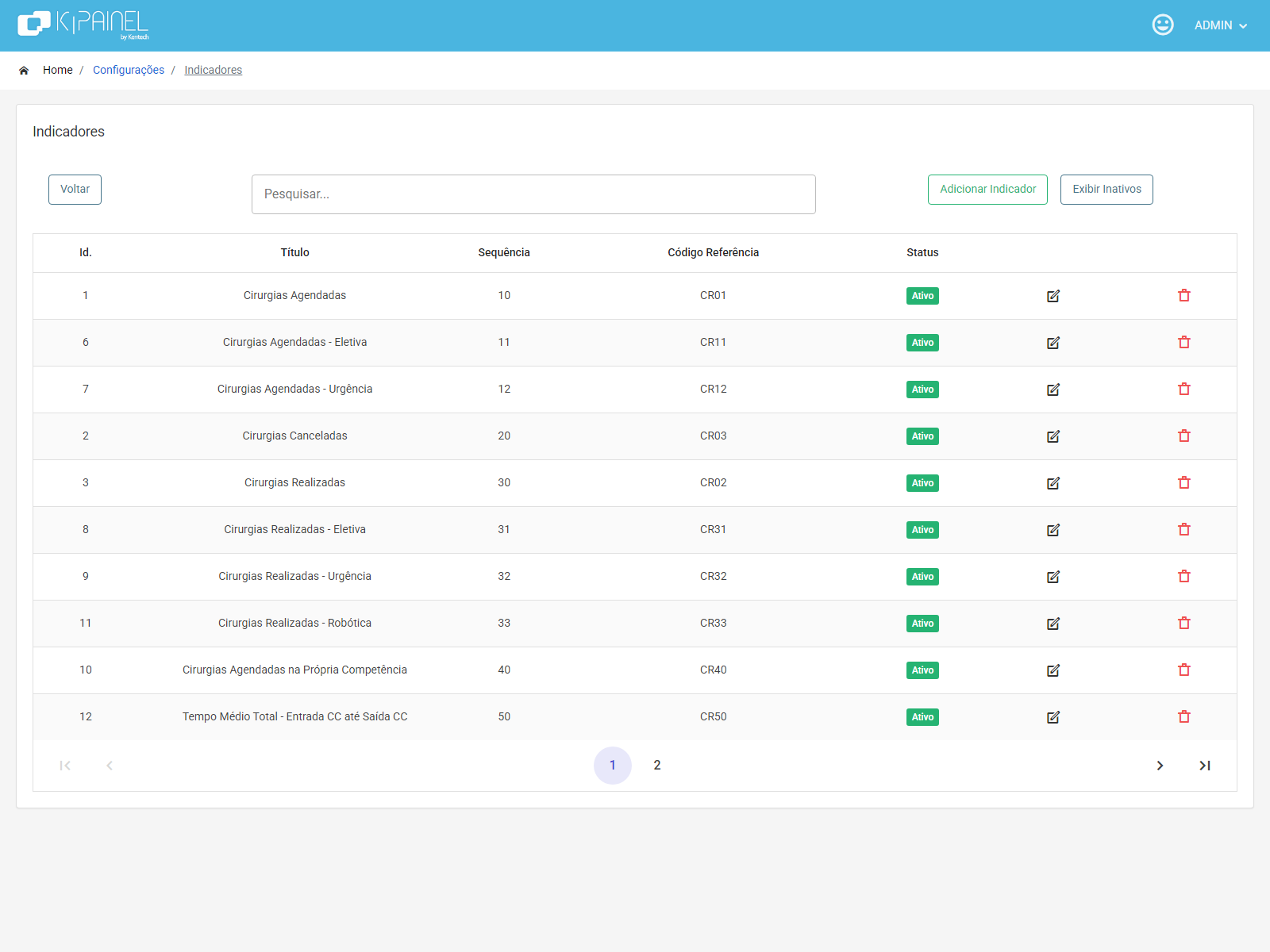Edit Cirurgias Realizadas - Eletiva indicator
Viewport: 1270px width, 952px height.
(x=1053, y=530)
